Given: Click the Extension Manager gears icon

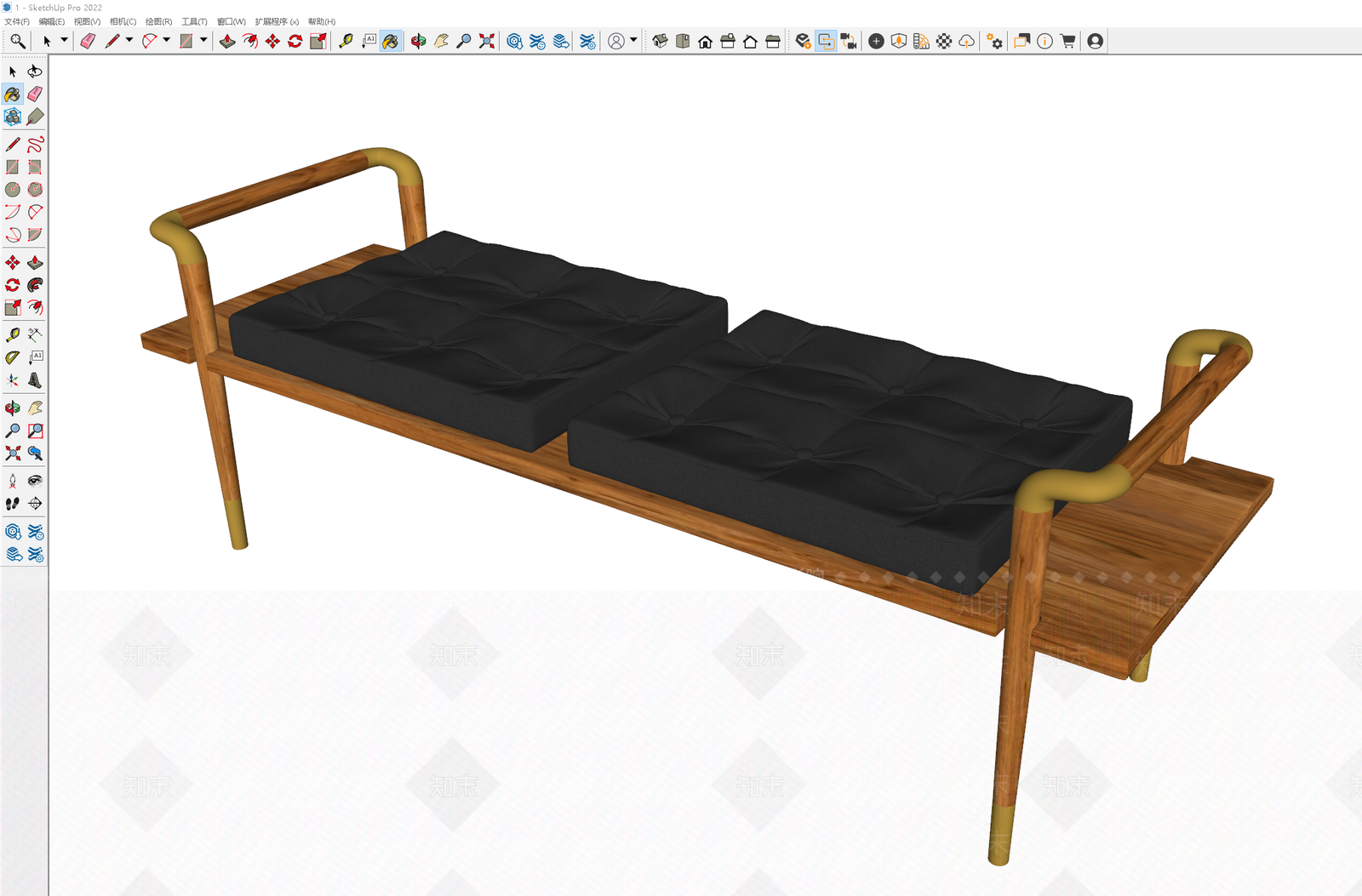Looking at the screenshot, I should (994, 41).
